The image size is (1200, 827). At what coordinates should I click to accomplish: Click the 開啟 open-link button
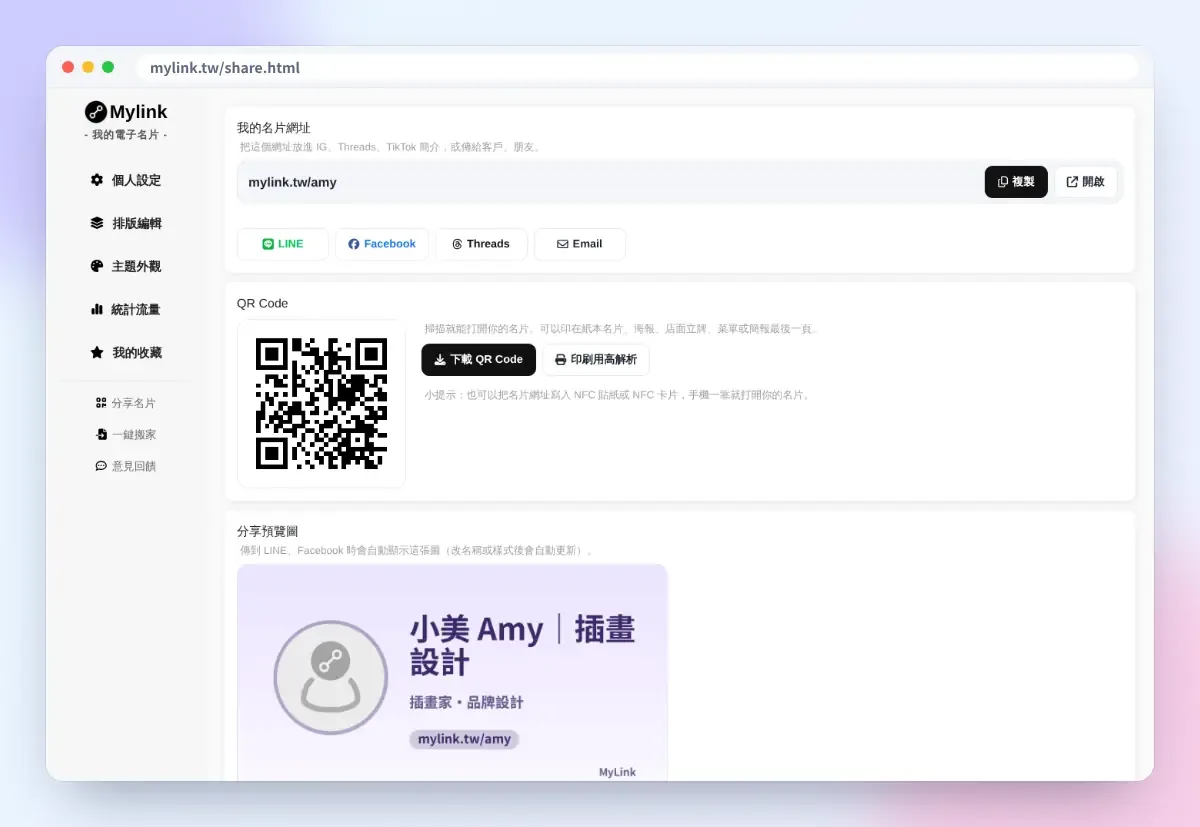tap(1085, 182)
